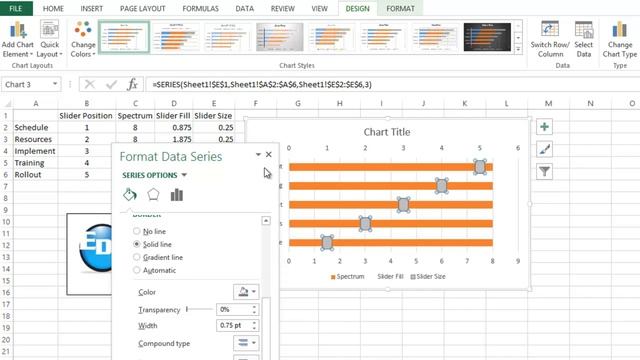
Task: Click the Spectrum legend entry
Action: tap(347, 276)
